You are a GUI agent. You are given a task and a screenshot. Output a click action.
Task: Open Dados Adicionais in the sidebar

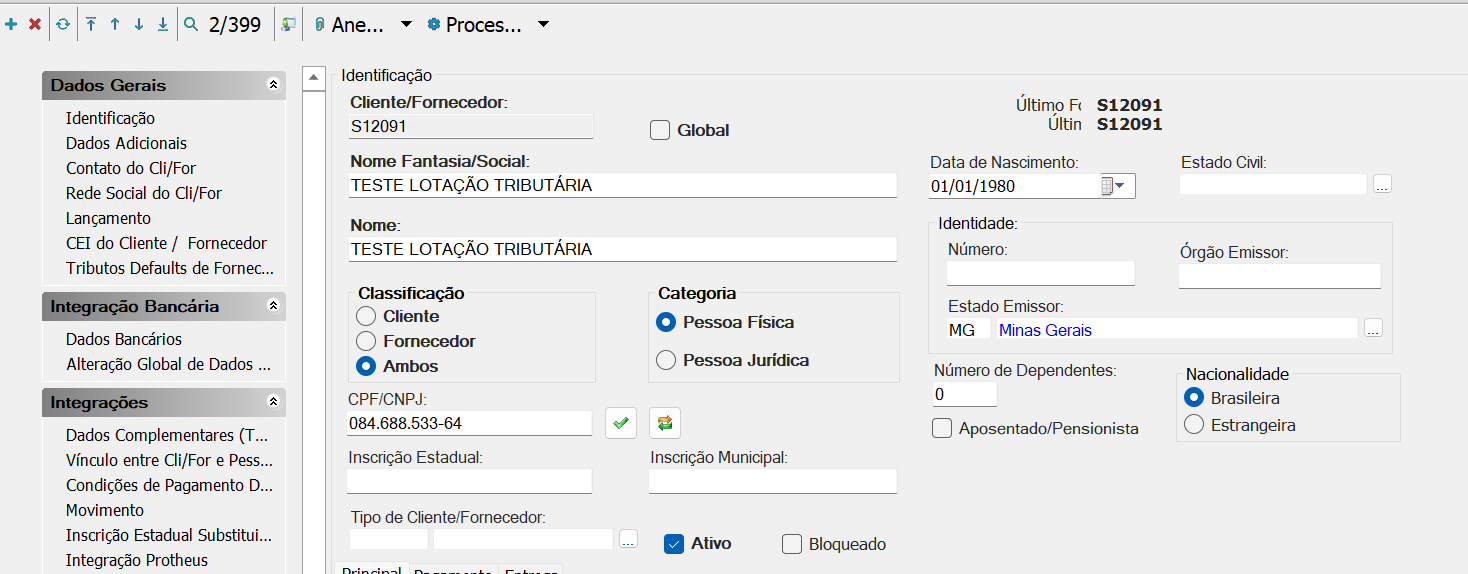click(x=126, y=143)
